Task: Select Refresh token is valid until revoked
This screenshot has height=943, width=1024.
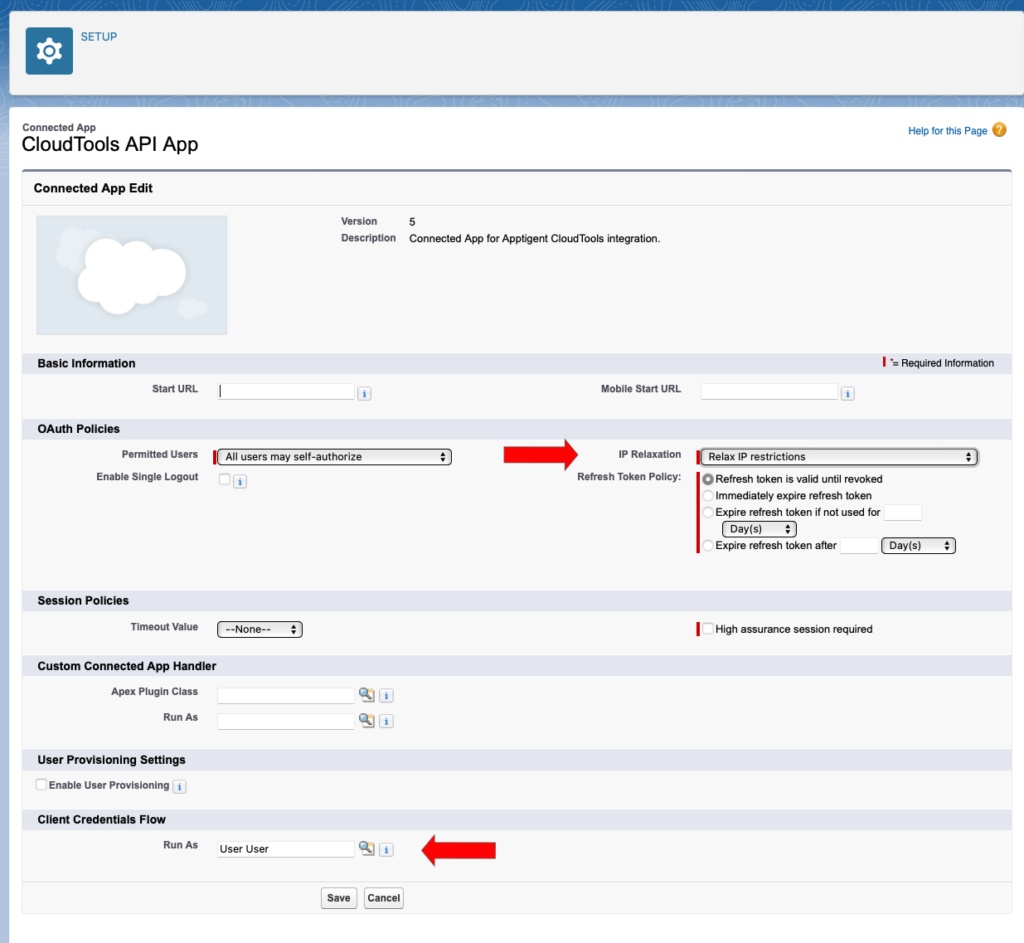Action: point(708,479)
